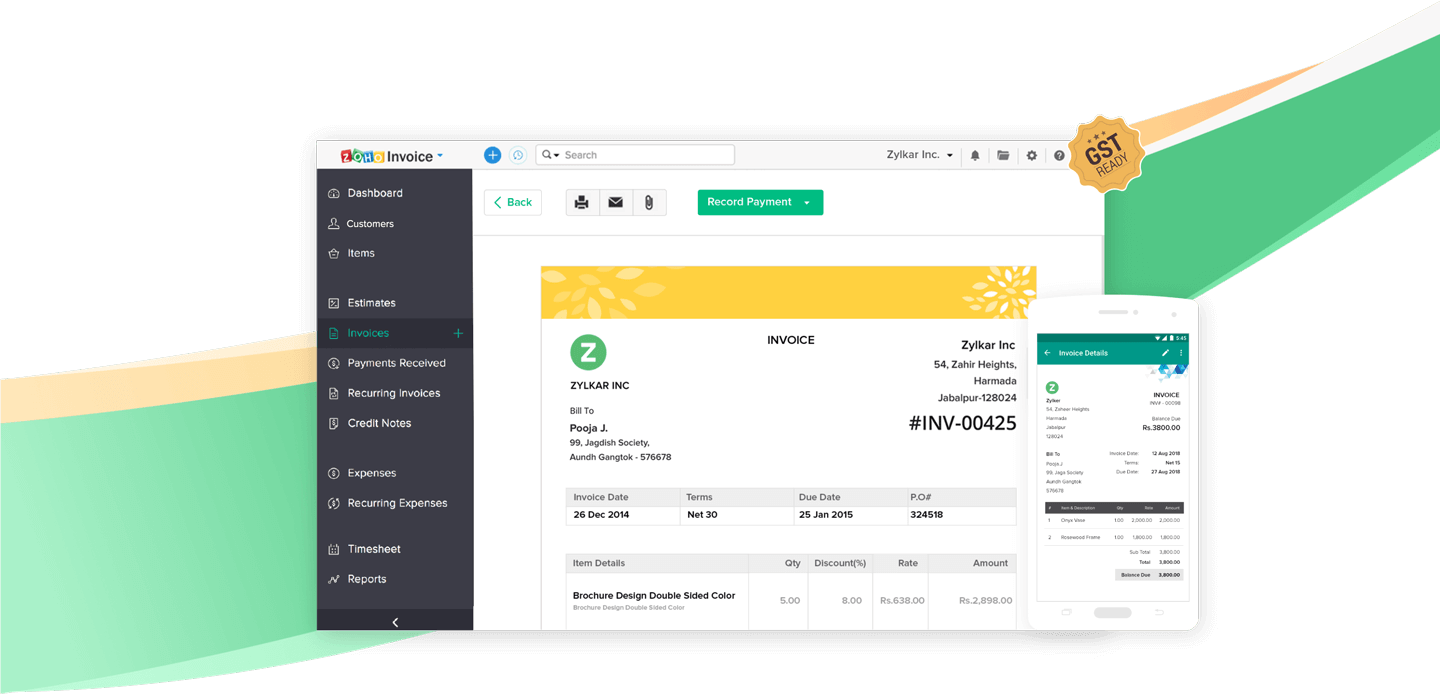The width and height of the screenshot is (1440, 694).
Task: Add a new invoice with the sidebar plus icon
Action: 458,333
